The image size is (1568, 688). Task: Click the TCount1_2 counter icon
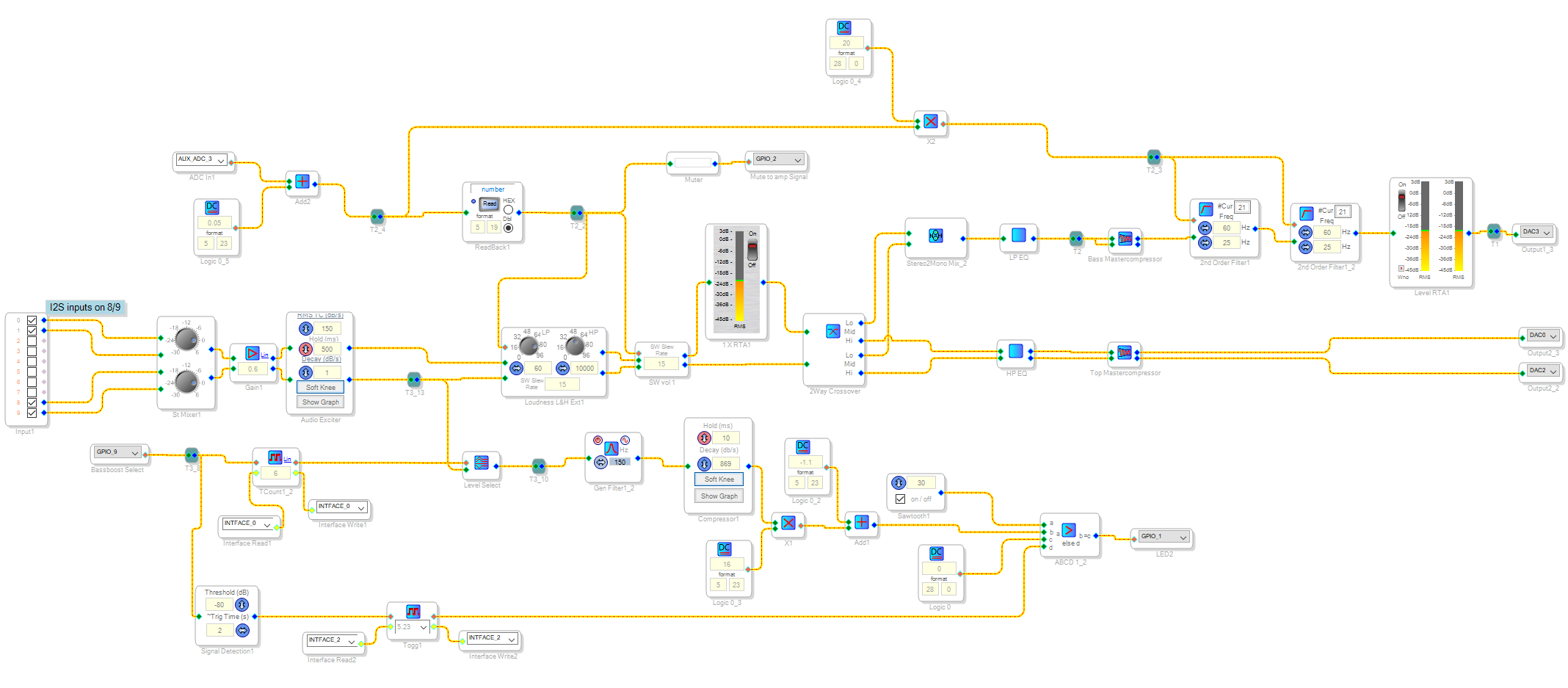pyautogui.click(x=275, y=457)
